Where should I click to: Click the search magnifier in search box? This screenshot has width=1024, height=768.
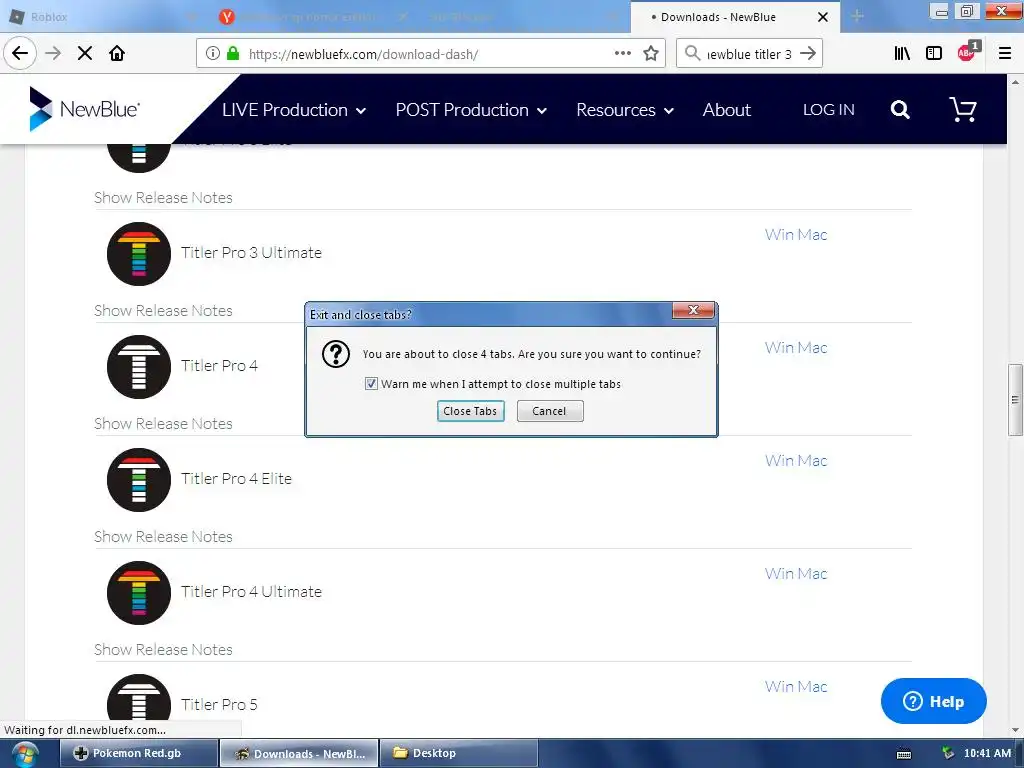692,53
